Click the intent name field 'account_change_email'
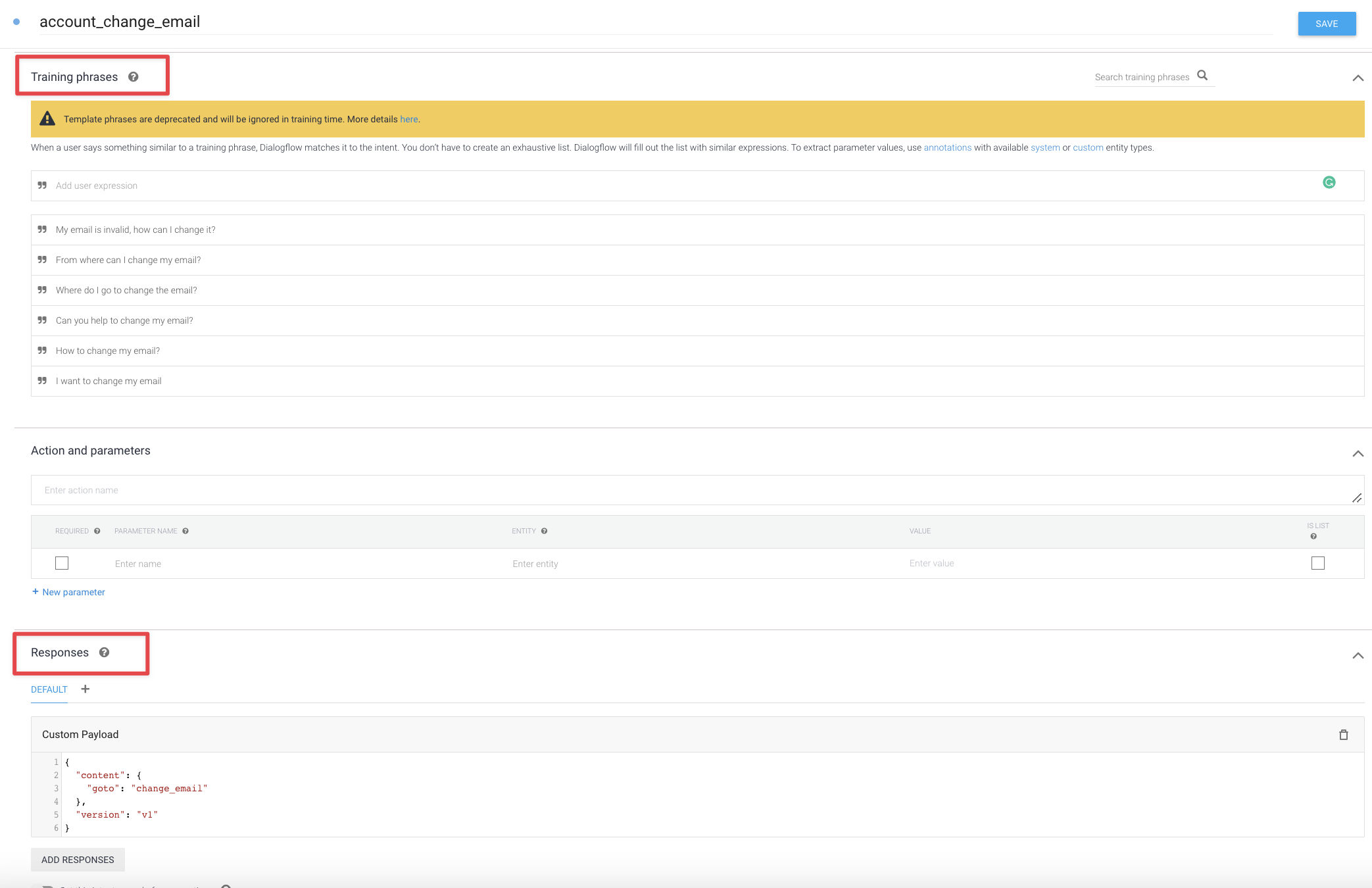This screenshot has width=1372, height=888. (x=656, y=22)
